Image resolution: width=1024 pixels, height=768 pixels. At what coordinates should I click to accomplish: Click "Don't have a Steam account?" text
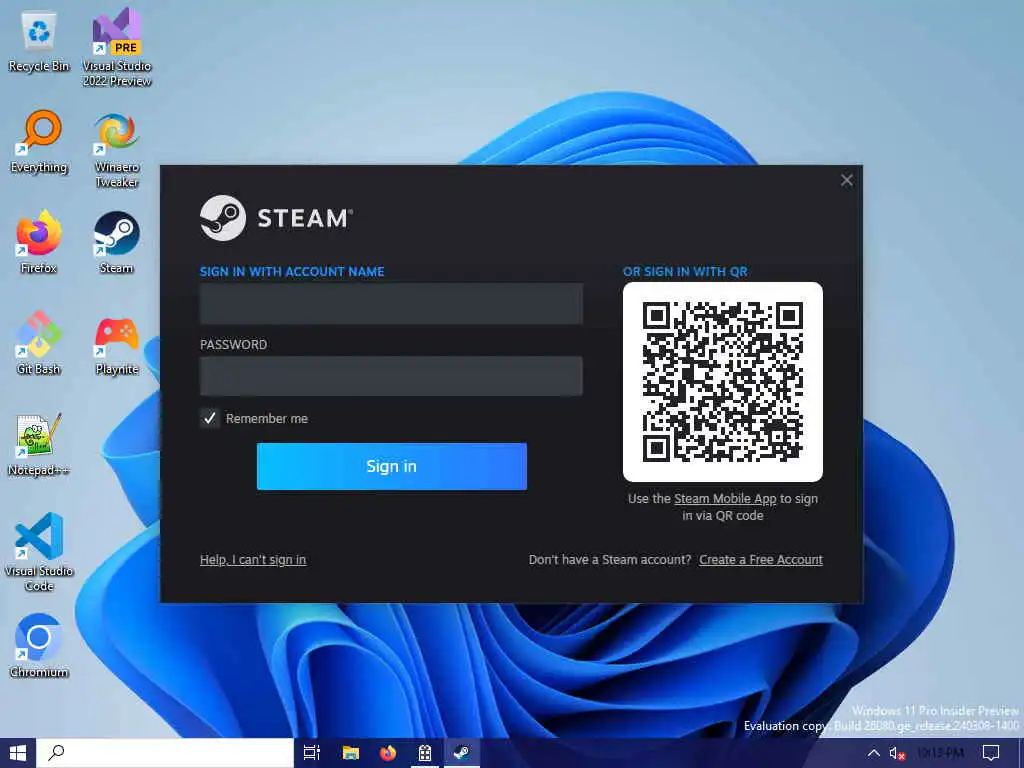tap(610, 560)
